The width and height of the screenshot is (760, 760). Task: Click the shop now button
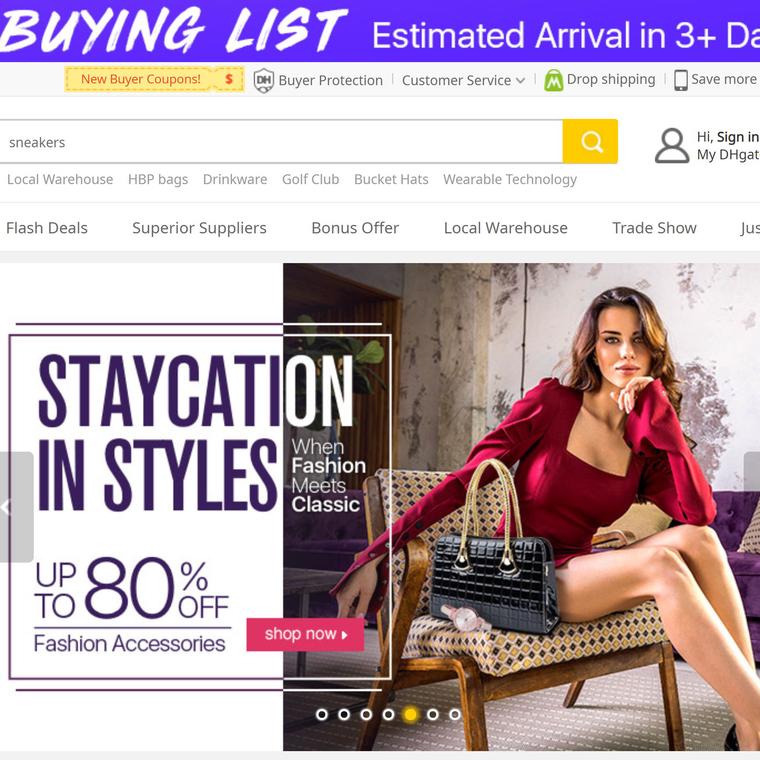click(x=305, y=634)
